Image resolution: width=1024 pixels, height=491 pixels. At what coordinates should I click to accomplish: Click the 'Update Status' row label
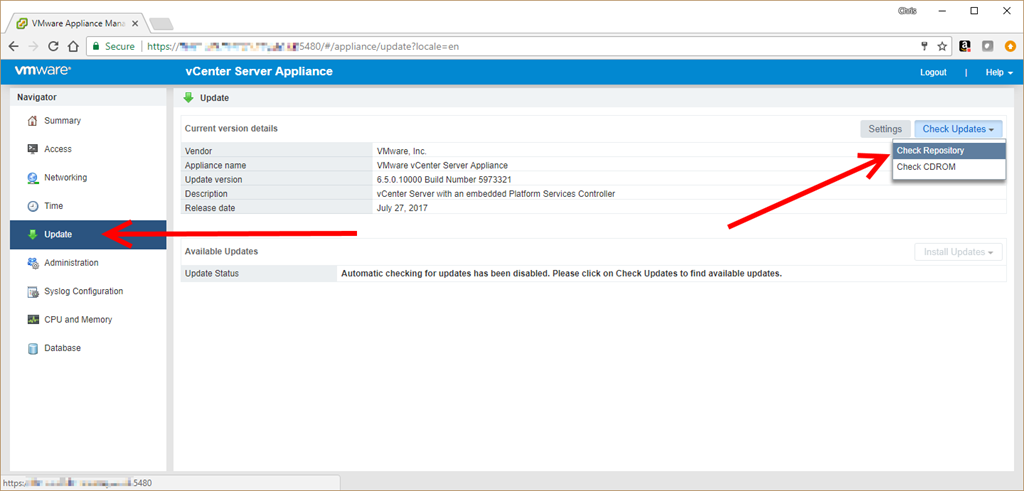coord(212,274)
